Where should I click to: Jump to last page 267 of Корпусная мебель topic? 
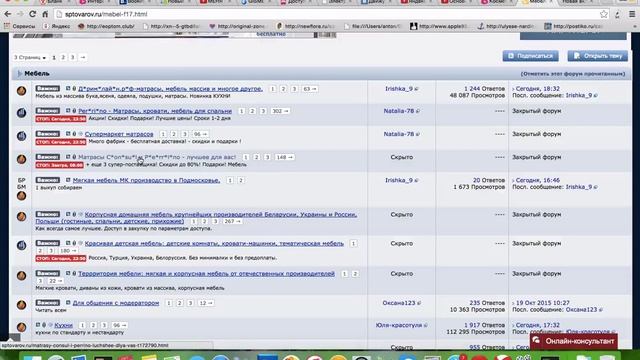click(232, 221)
